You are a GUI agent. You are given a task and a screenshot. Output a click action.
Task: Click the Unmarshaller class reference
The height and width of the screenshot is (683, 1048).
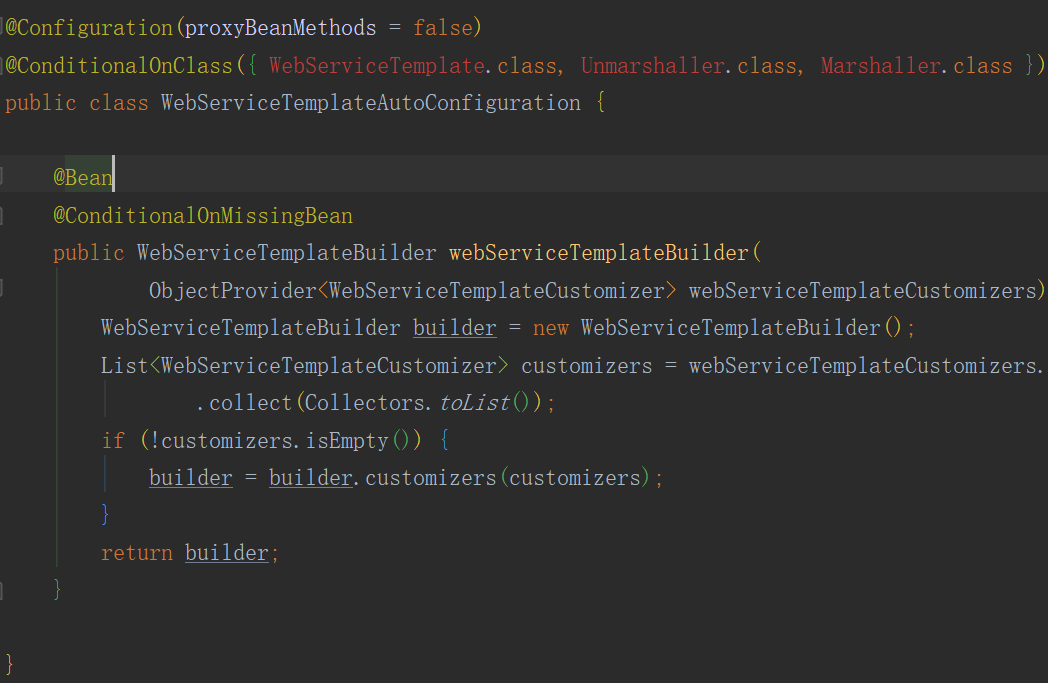click(652, 65)
